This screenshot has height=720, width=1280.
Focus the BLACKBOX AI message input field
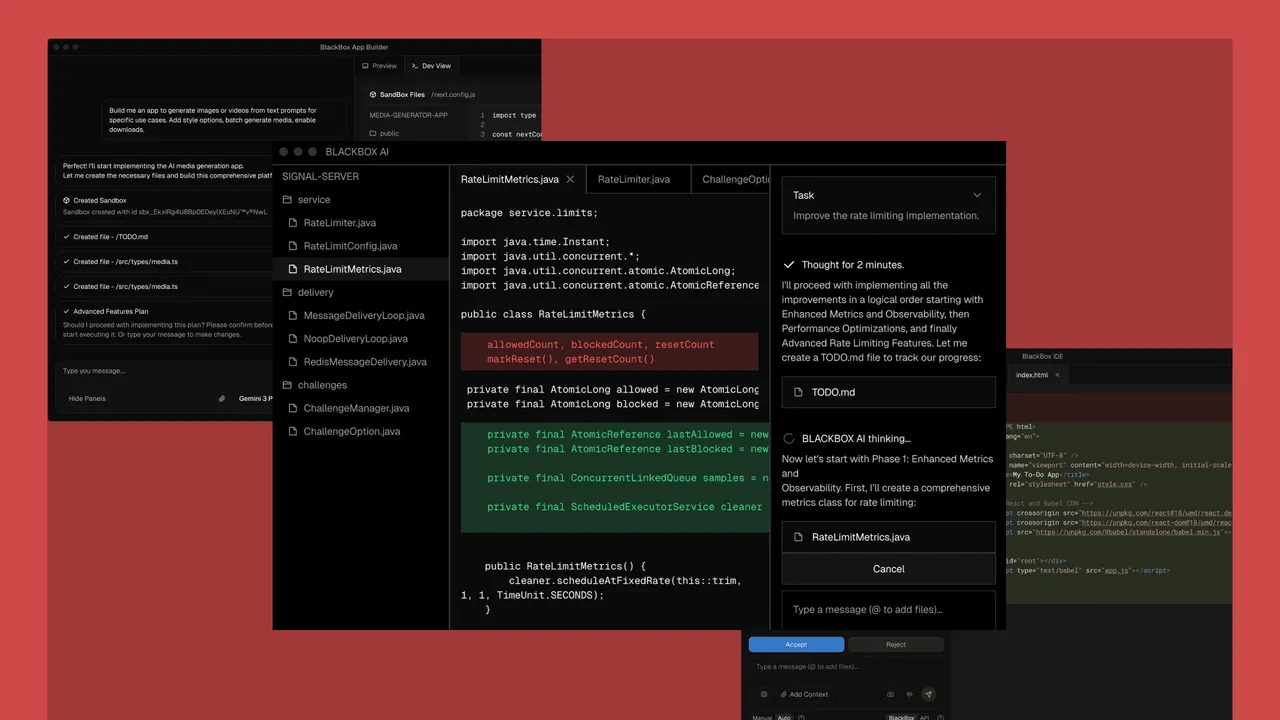888,610
